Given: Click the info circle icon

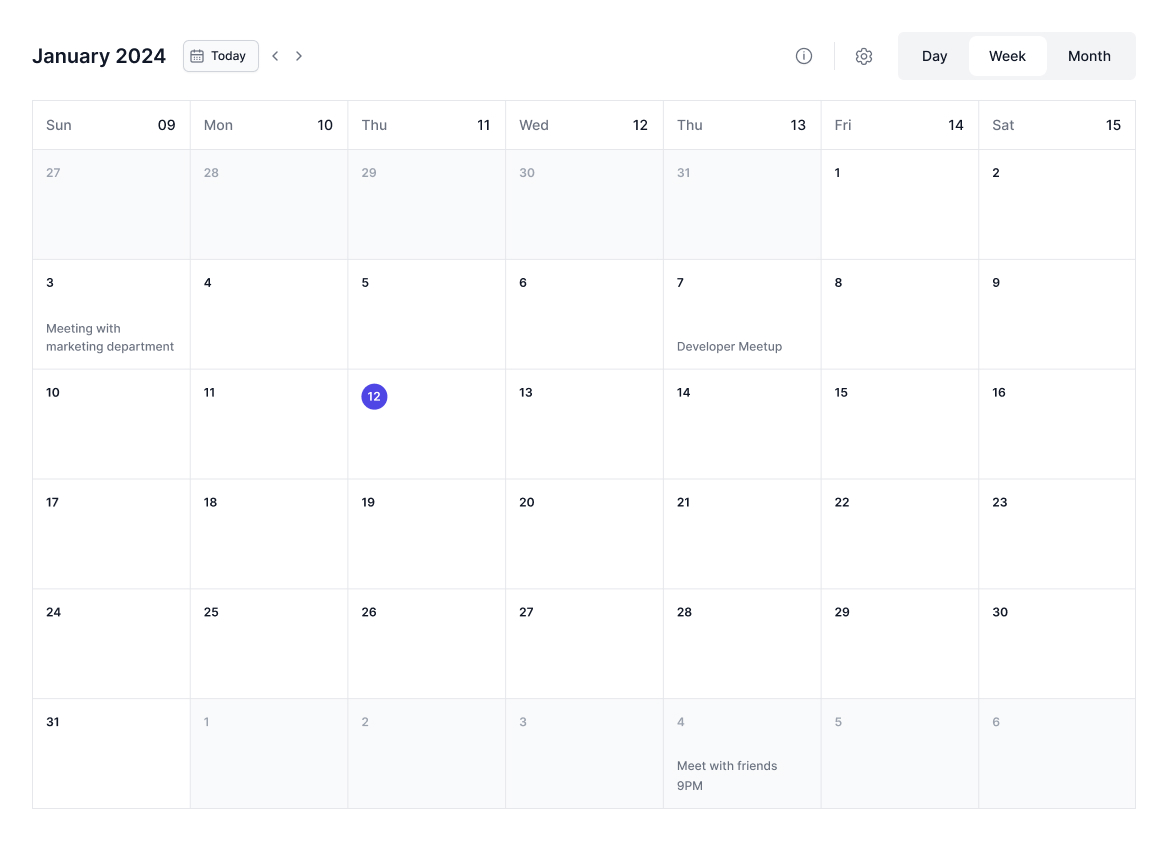Looking at the screenshot, I should point(803,56).
